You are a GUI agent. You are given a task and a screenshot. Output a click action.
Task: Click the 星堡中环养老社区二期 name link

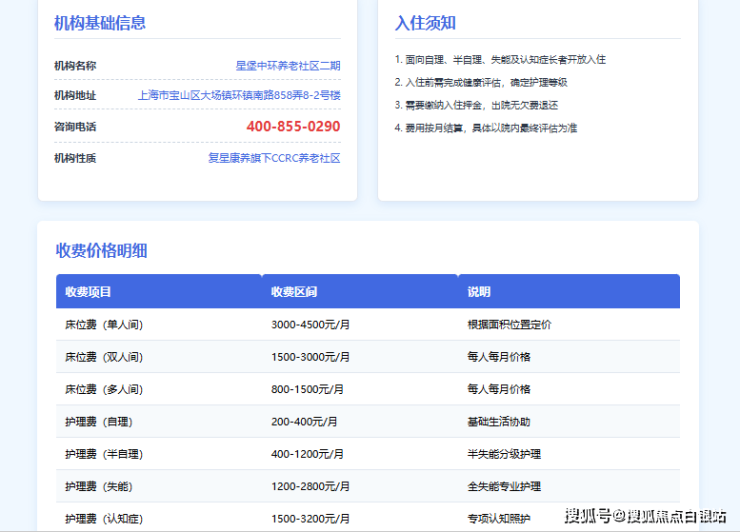pyautogui.click(x=288, y=66)
